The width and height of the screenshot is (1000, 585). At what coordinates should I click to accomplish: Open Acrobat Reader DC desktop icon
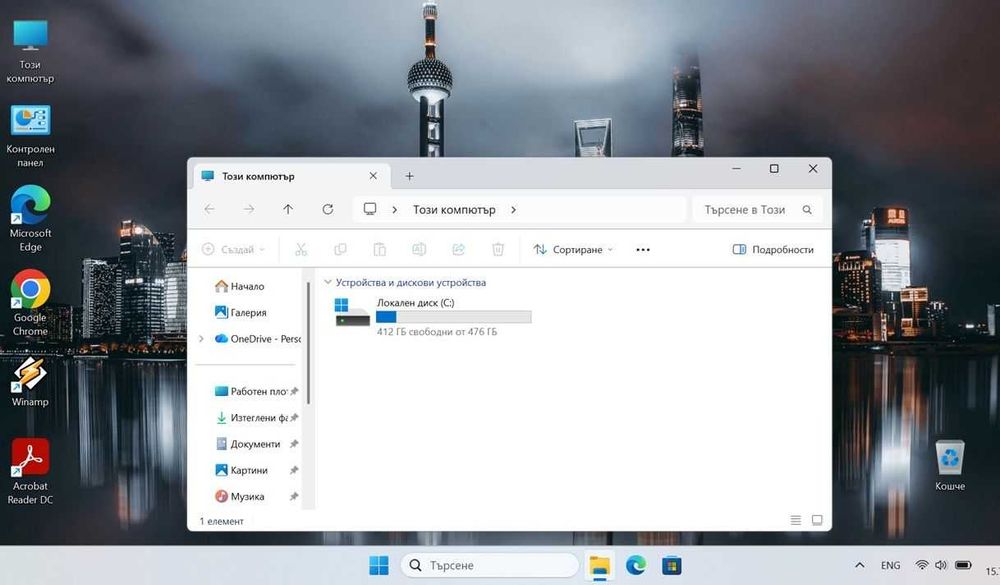tap(30, 471)
